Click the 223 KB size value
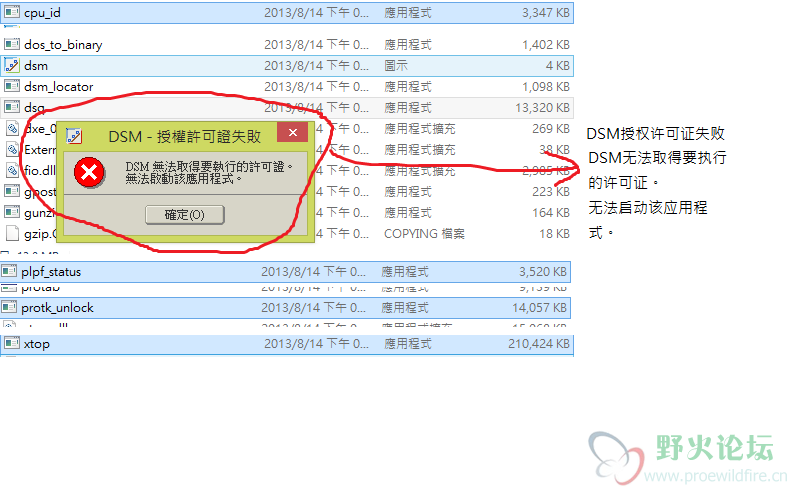Image resolution: width=797 pixels, height=494 pixels. click(550, 192)
